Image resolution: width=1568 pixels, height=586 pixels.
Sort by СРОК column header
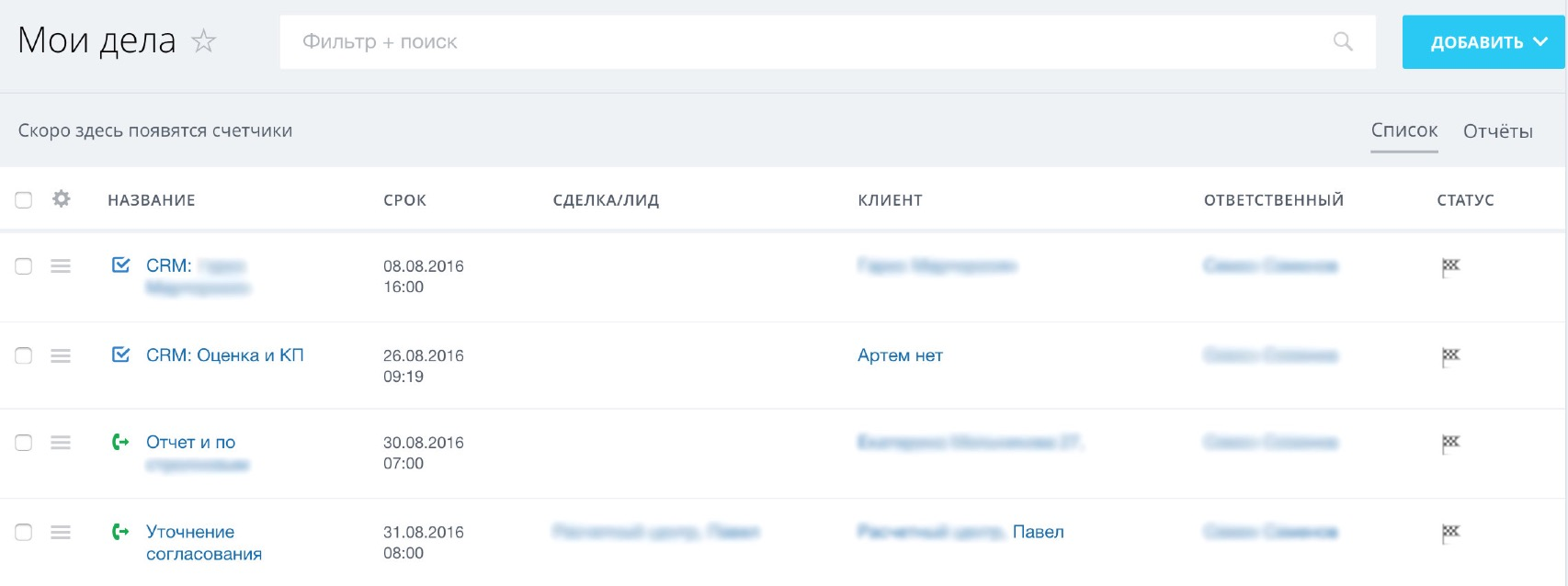point(405,200)
